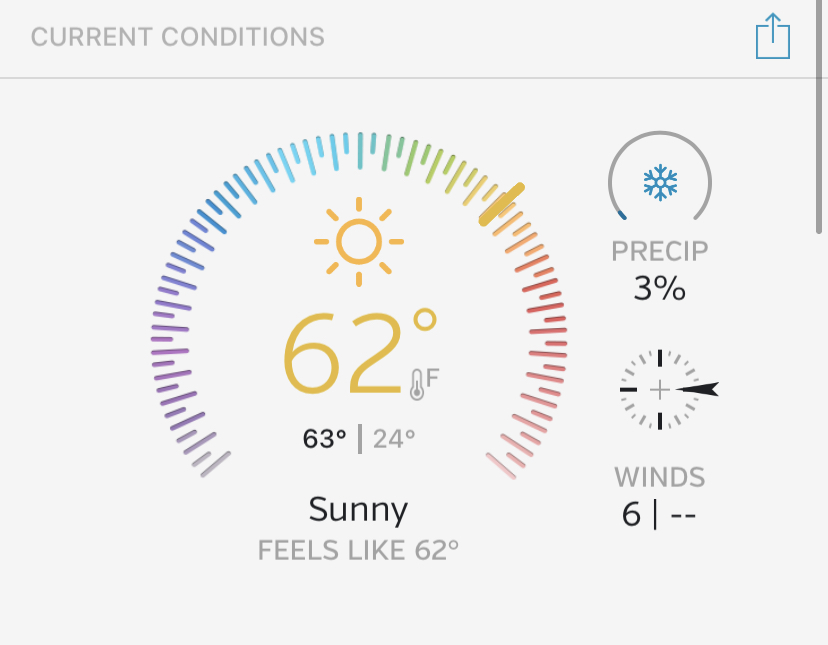This screenshot has width=828, height=645.
Task: Click the Sunny condition label
Action: click(358, 509)
